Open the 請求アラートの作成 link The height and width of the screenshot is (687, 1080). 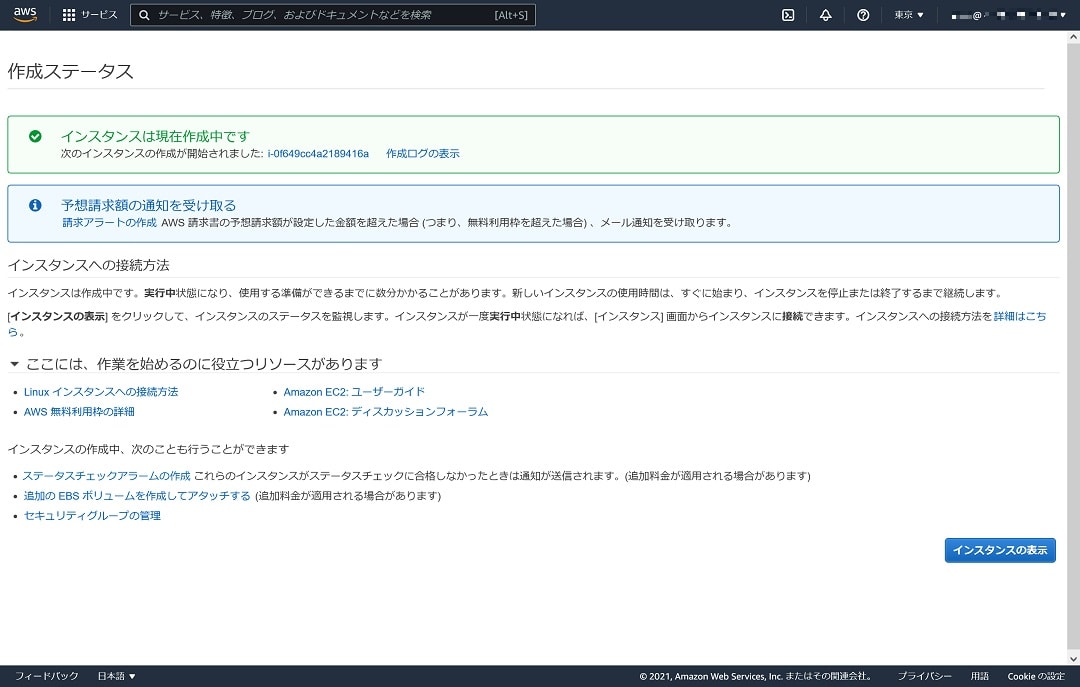tap(110, 223)
